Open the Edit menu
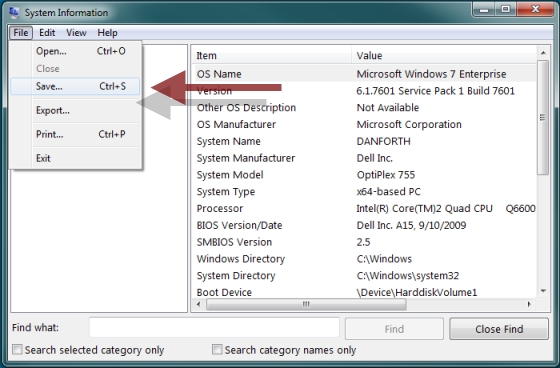The height and width of the screenshot is (368, 560). click(47, 33)
